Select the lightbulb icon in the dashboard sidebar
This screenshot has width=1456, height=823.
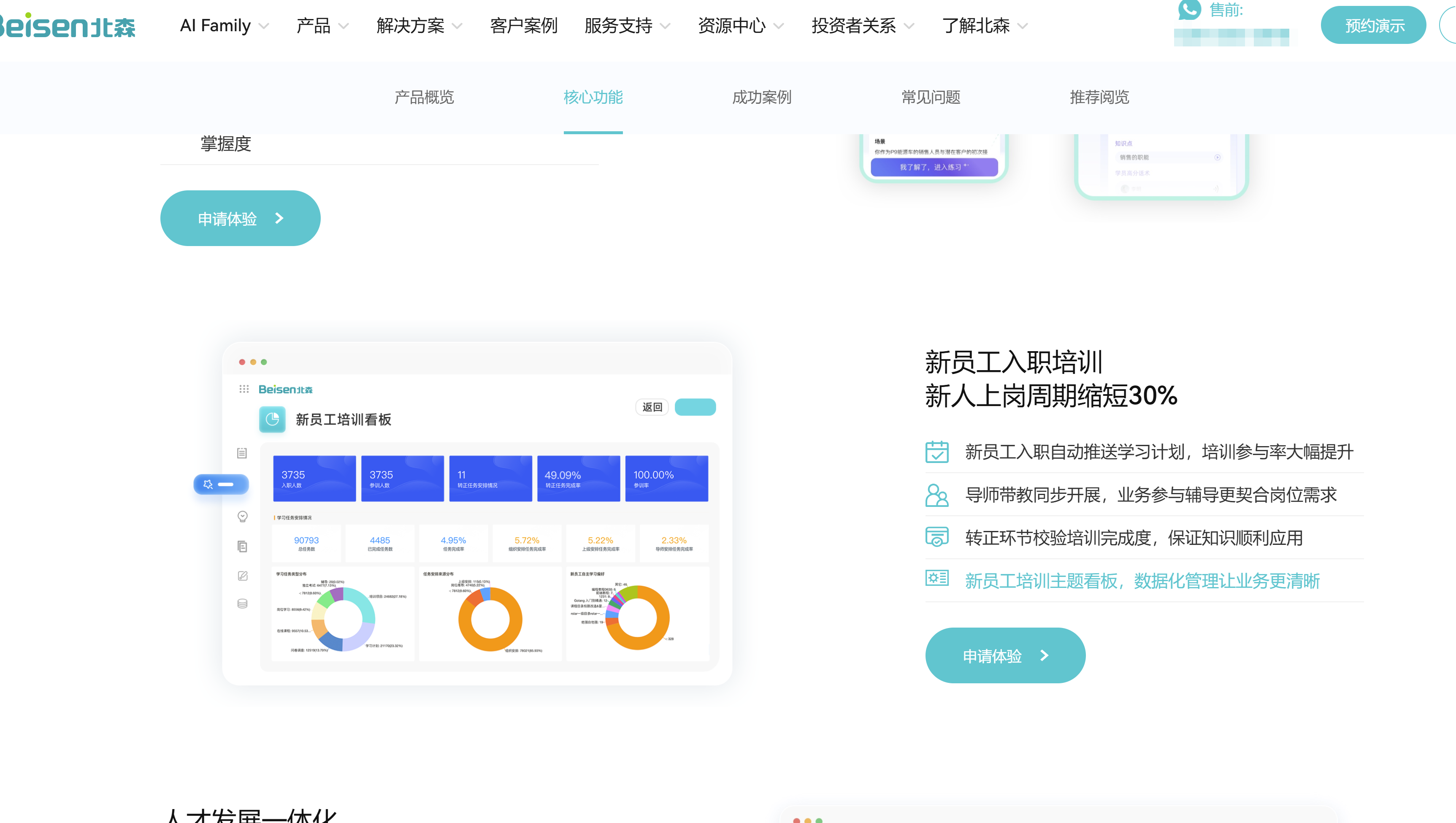(243, 516)
